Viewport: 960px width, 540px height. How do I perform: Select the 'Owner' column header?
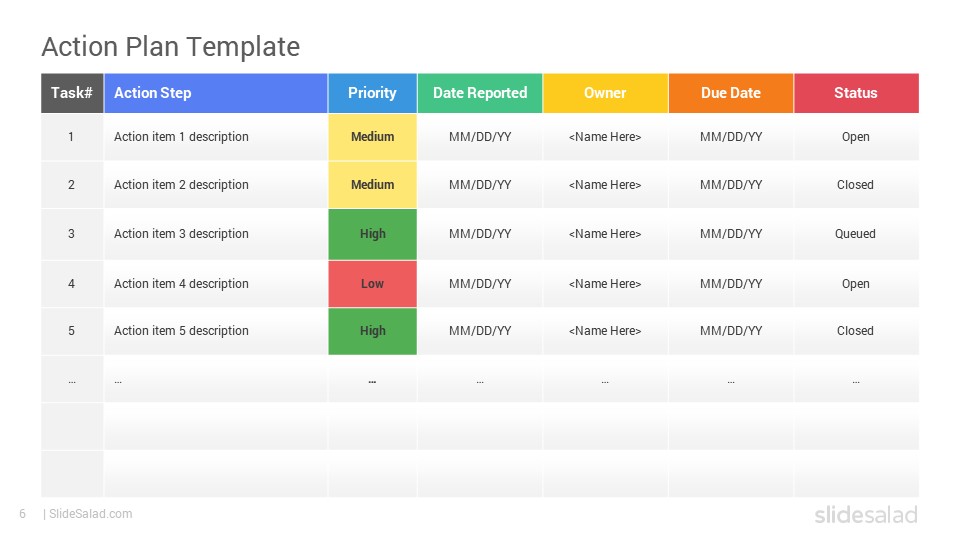pyautogui.click(x=605, y=93)
